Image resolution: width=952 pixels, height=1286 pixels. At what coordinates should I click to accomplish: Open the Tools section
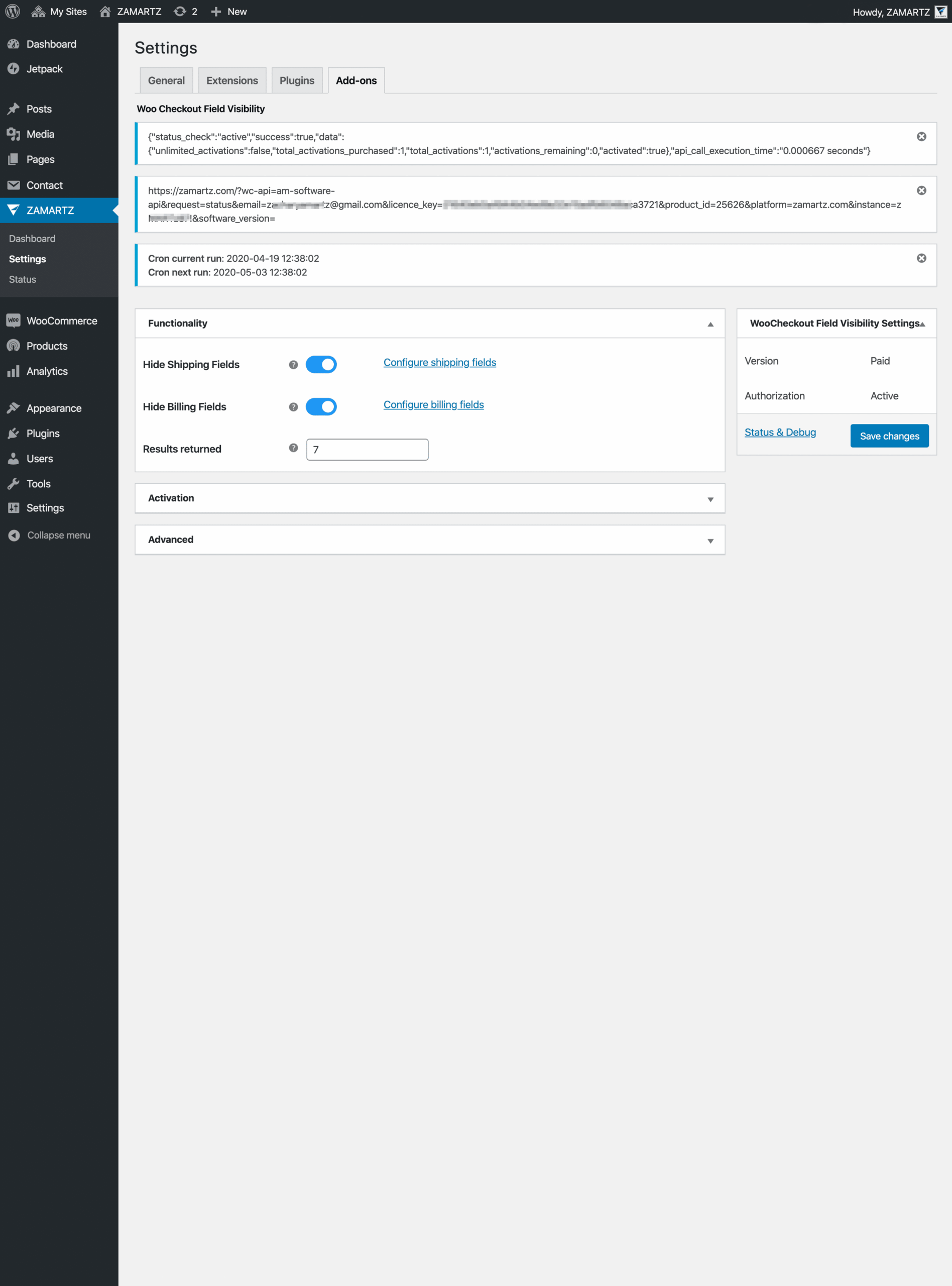coord(38,484)
